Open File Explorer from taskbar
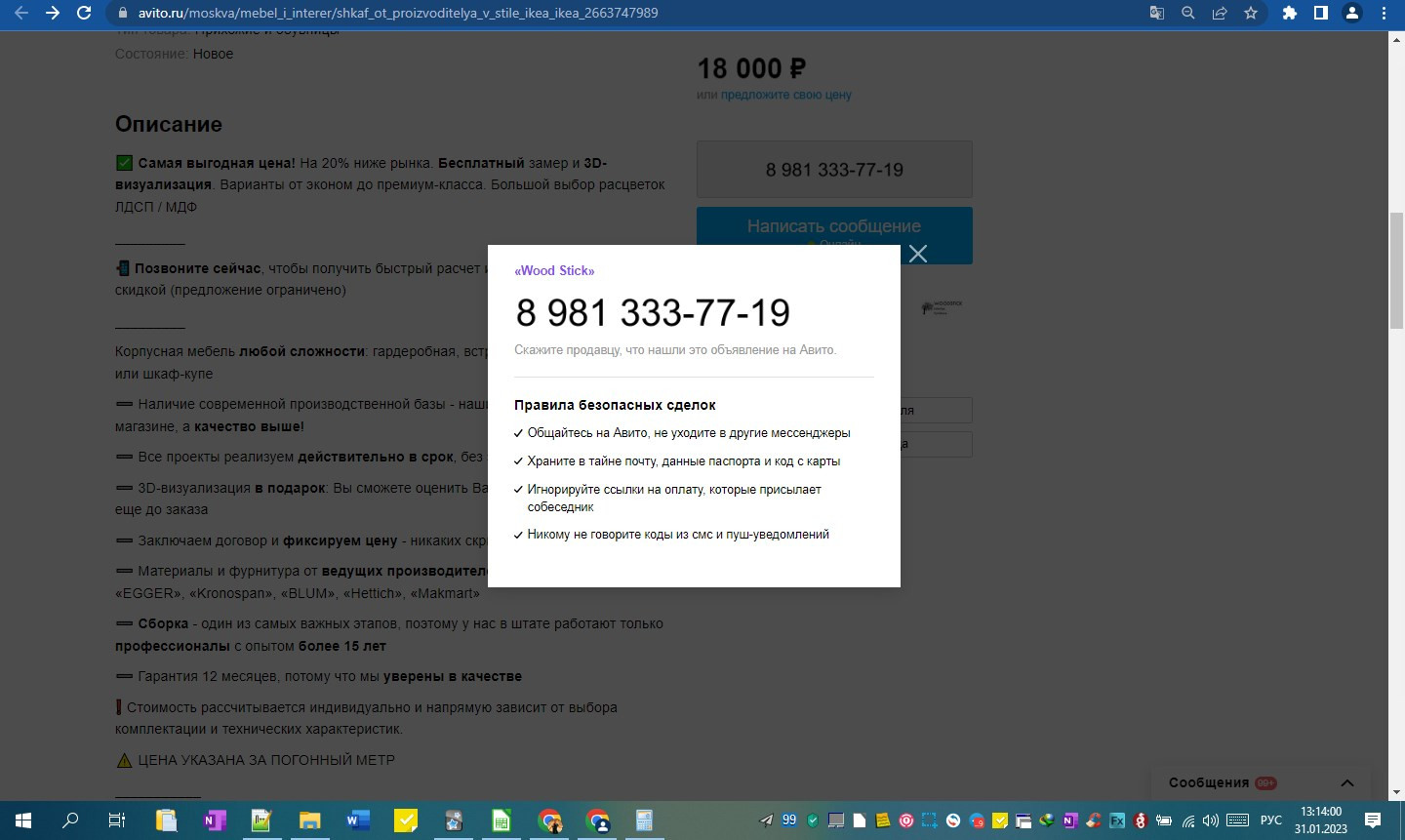The height and width of the screenshot is (840, 1405). [x=309, y=820]
